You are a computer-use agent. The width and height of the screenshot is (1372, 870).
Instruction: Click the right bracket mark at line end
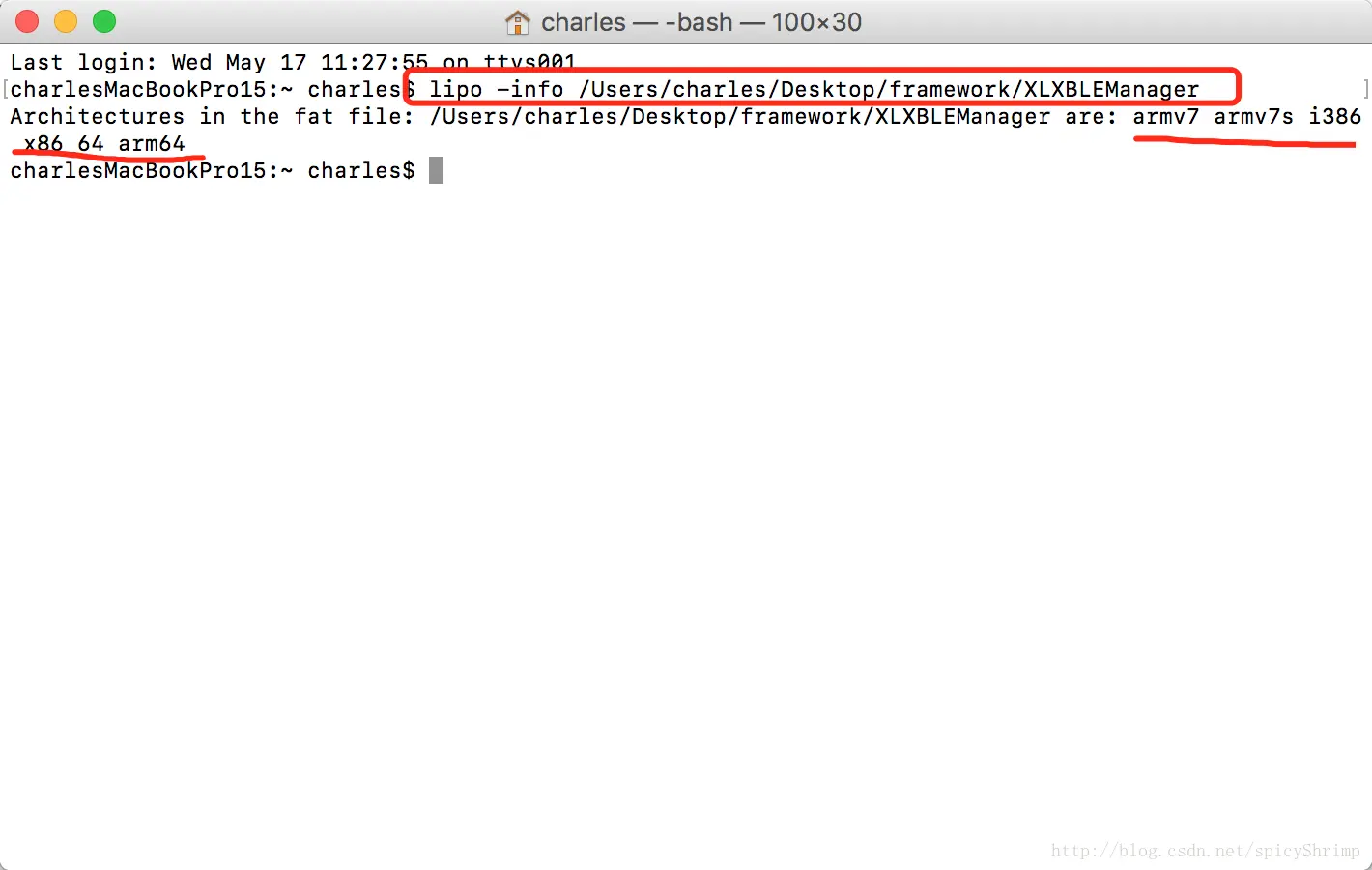click(1366, 89)
